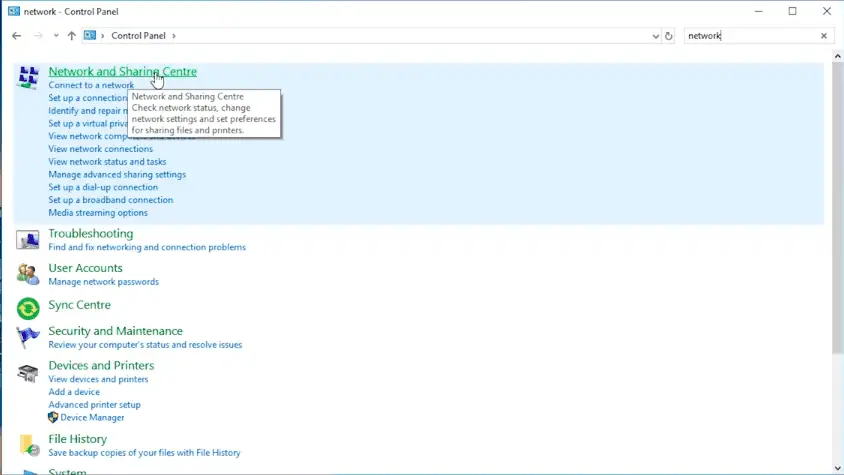Refresh the Control Panel view
Viewport: 844px width, 475px height.
click(669, 36)
